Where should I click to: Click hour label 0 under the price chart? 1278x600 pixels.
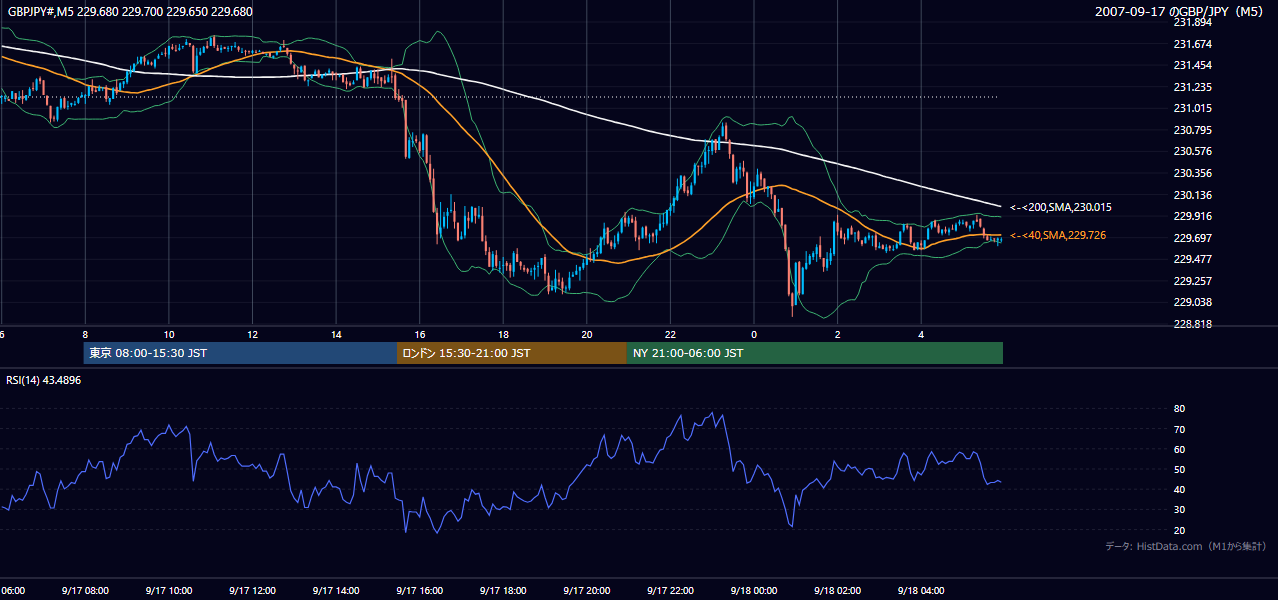[754, 334]
